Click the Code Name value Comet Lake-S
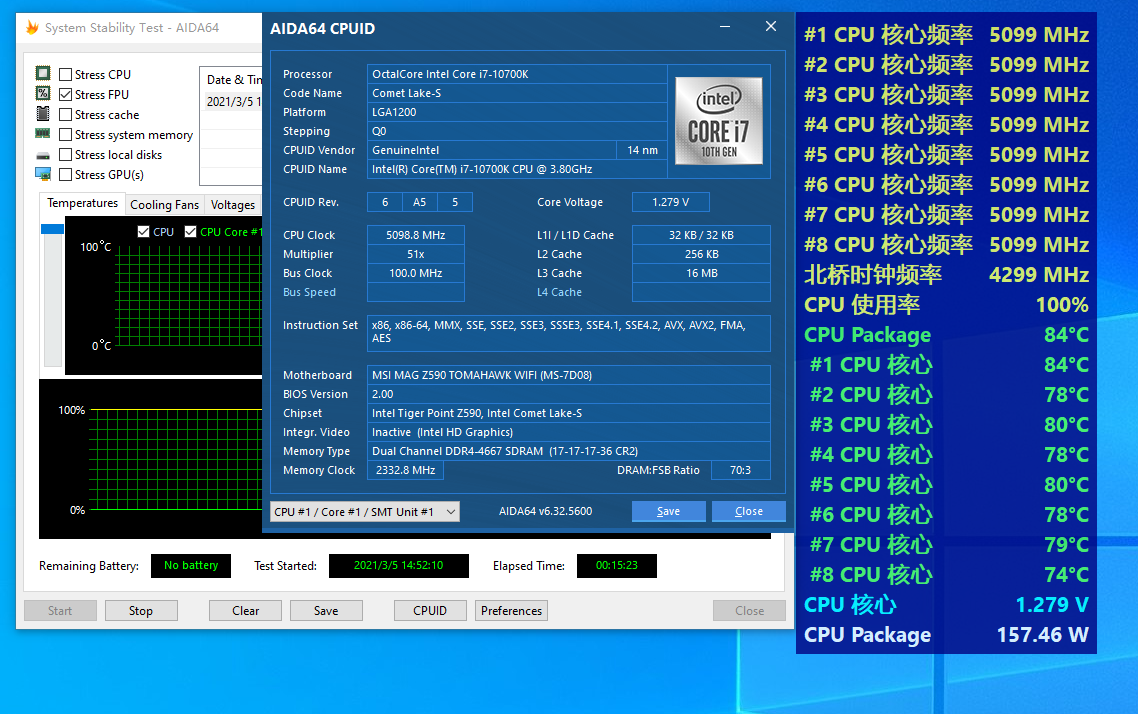The image size is (1138, 714). pyautogui.click(x=517, y=93)
